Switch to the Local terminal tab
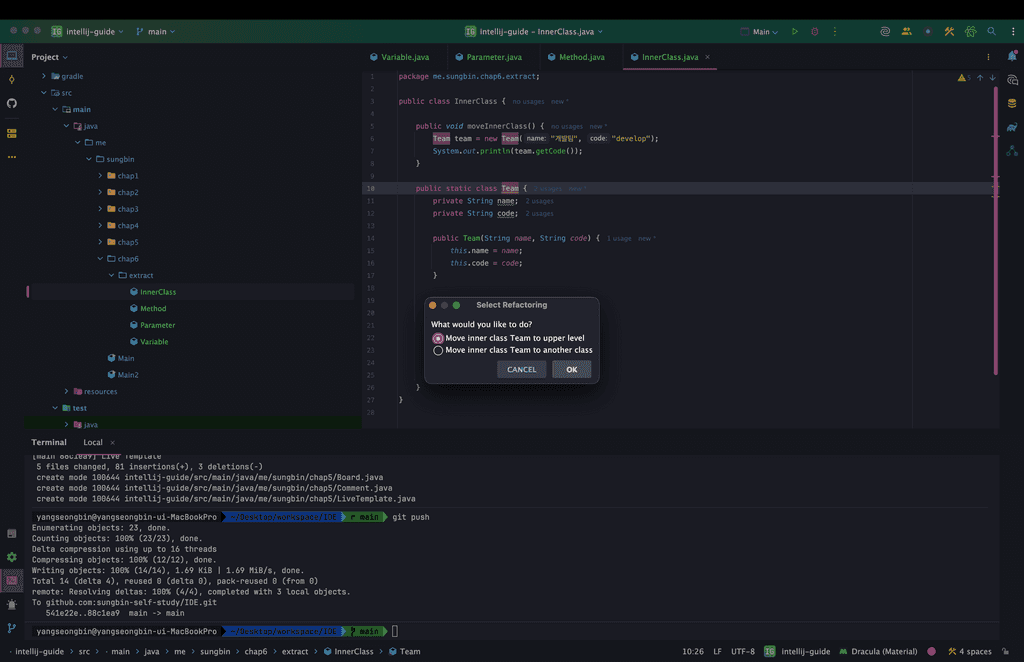 coord(93,442)
